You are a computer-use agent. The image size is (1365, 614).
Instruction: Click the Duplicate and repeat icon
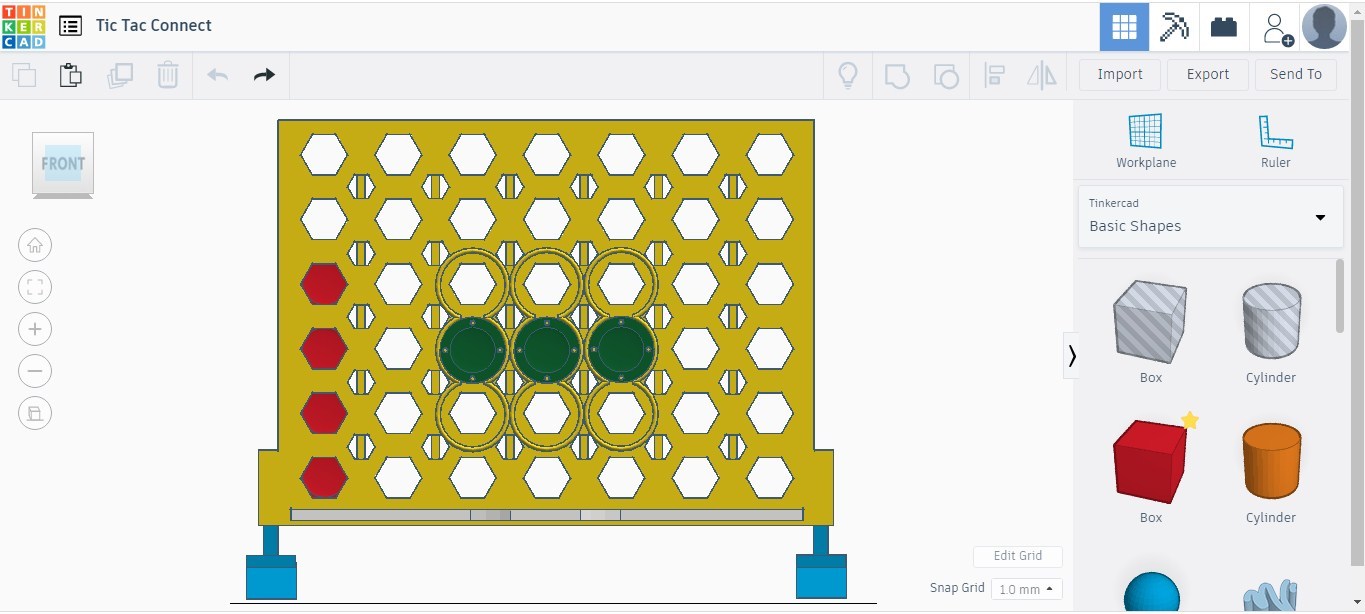pos(120,75)
